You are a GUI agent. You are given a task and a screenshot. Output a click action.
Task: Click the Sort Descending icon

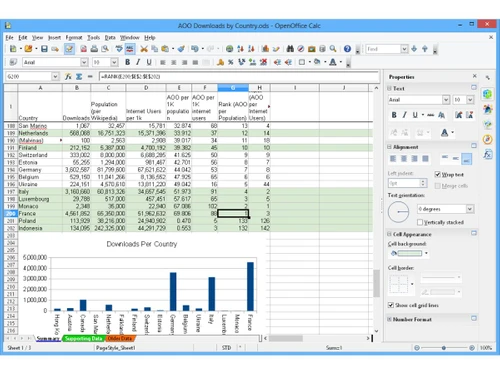251,49
